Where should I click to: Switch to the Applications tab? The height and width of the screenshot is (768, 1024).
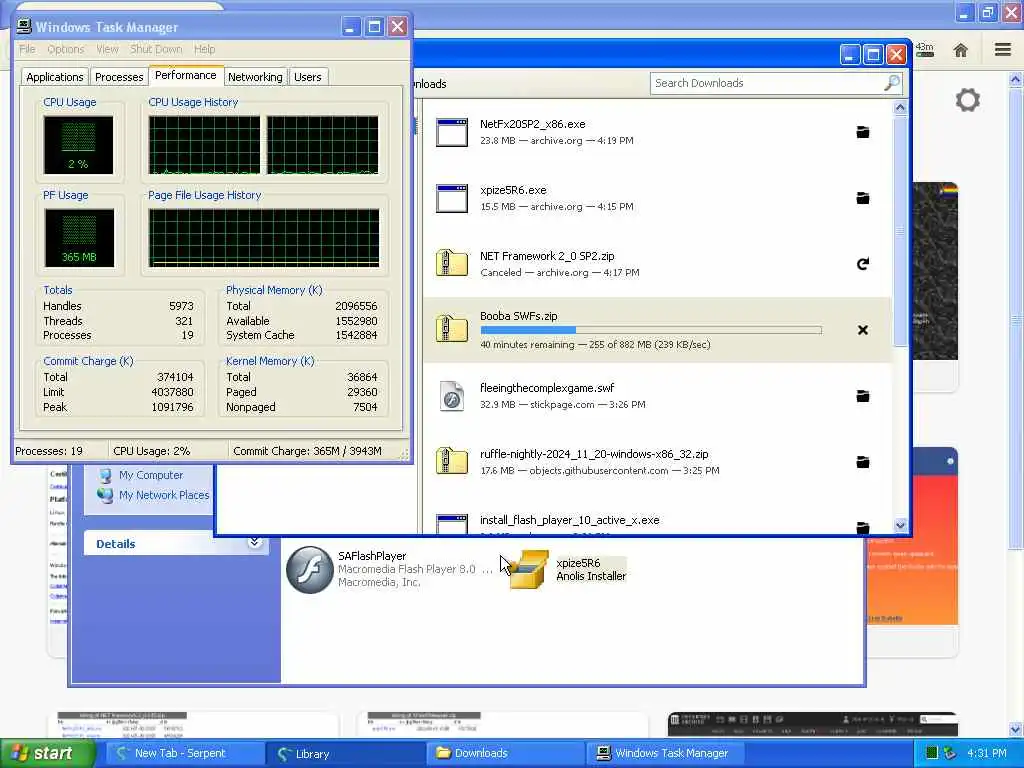[x=55, y=77]
